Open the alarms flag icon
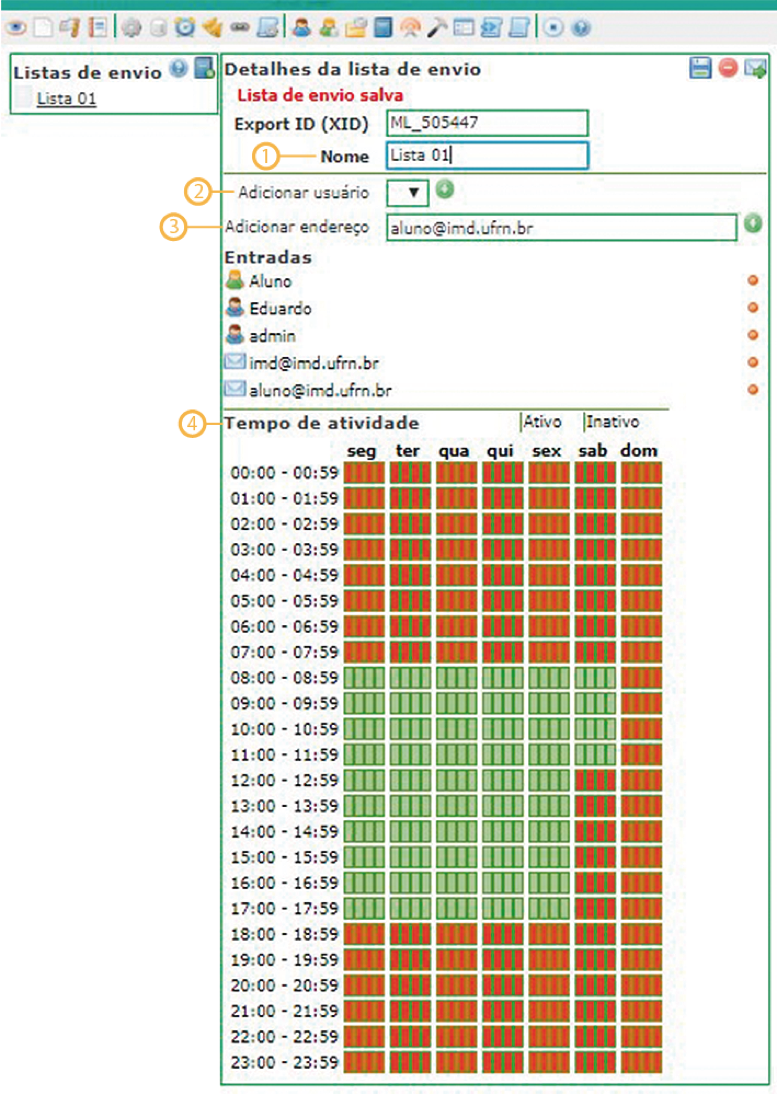The height and width of the screenshot is (1095, 777). (x=69, y=28)
